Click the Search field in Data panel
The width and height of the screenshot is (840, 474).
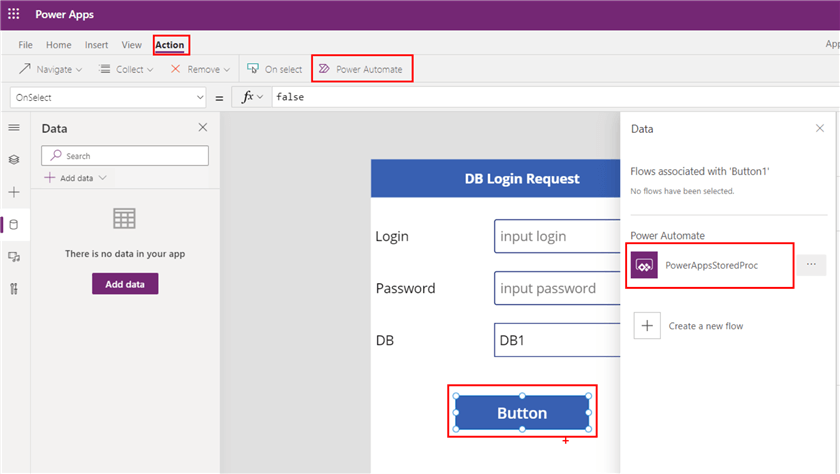(x=125, y=156)
